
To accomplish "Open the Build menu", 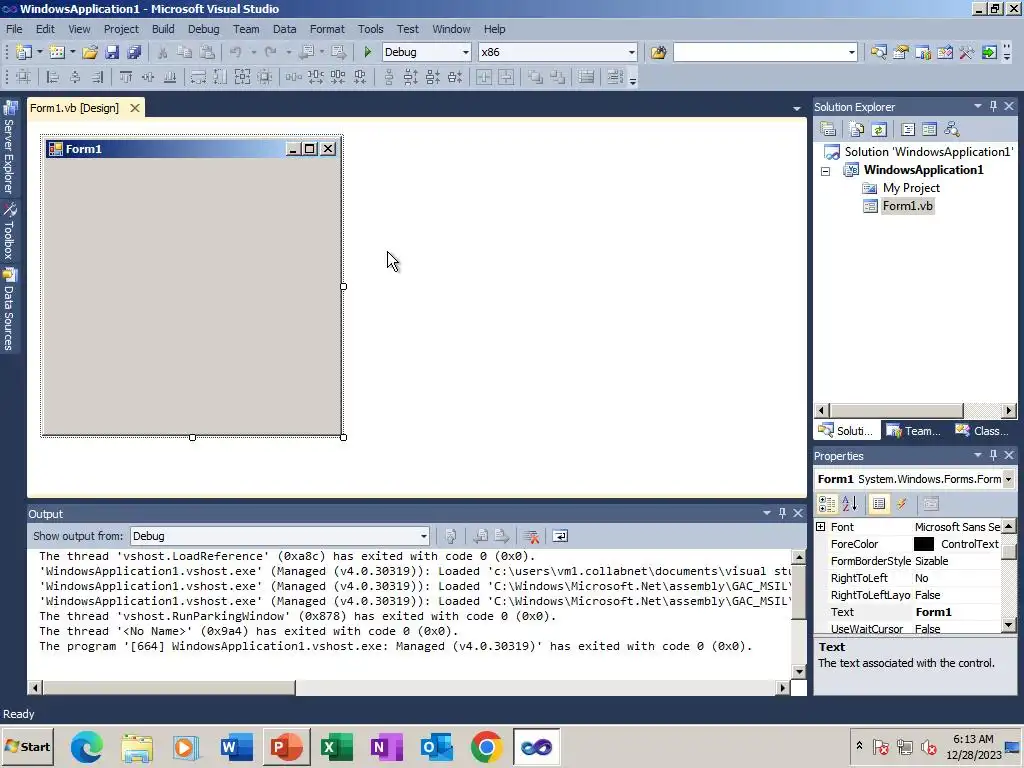I will [x=163, y=29].
